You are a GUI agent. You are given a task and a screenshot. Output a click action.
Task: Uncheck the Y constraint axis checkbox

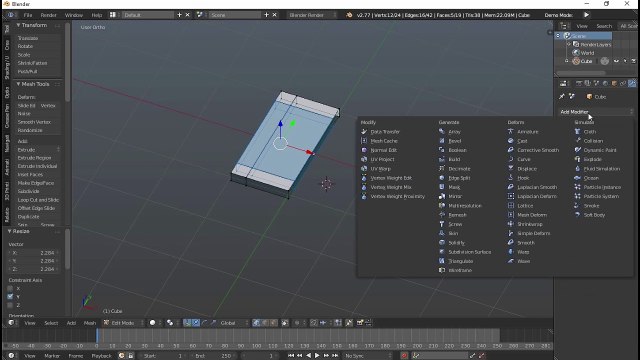click(x=10, y=296)
